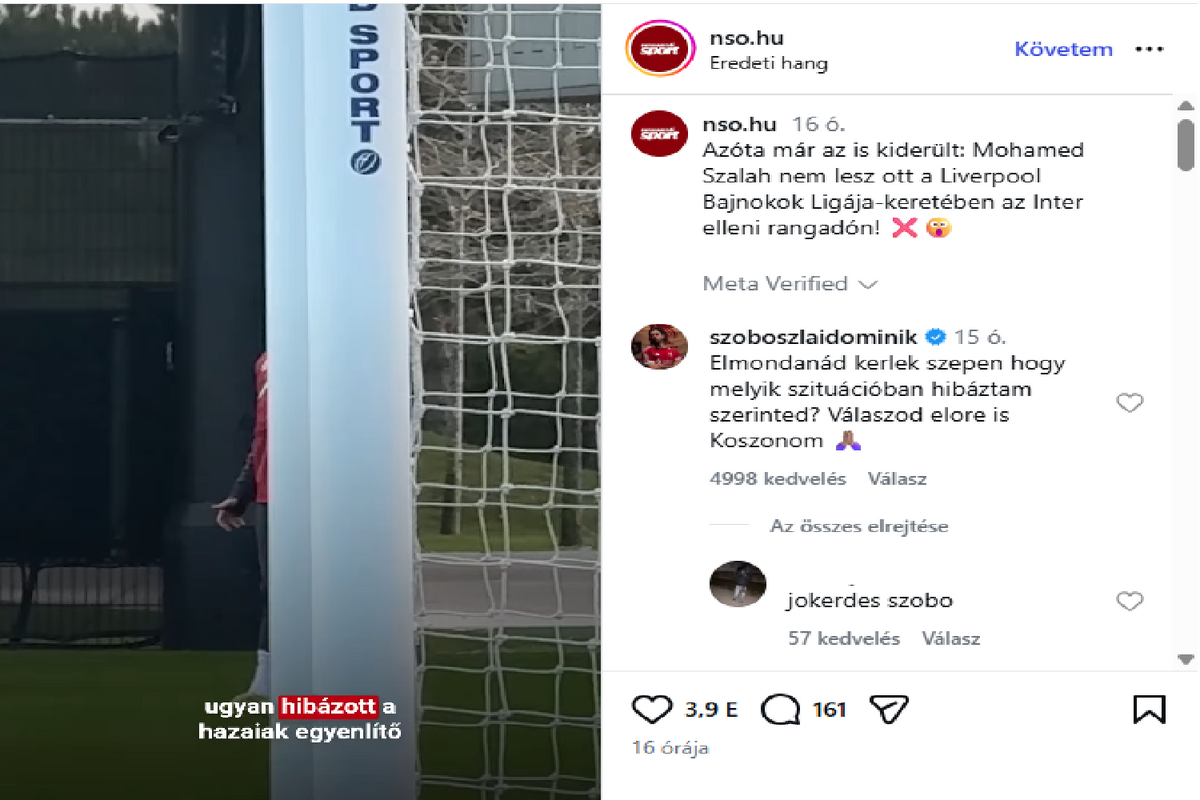Open nso.hu profile picture in header

pyautogui.click(x=659, y=48)
